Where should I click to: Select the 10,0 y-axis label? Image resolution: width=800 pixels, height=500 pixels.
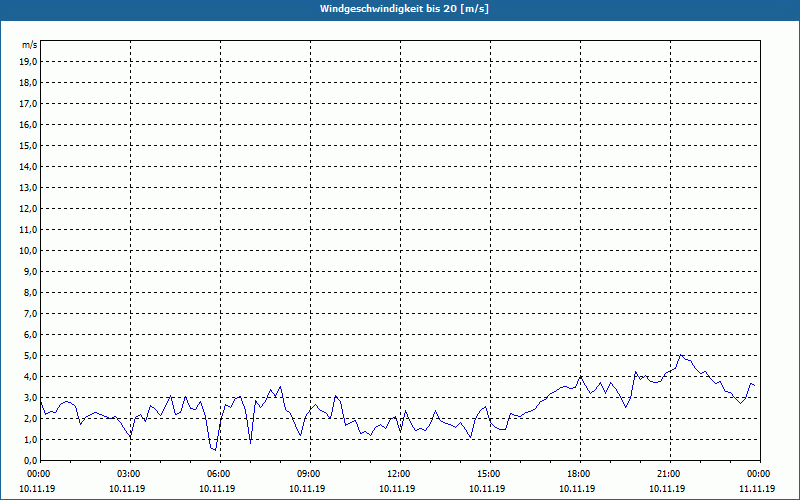[x=29, y=251]
